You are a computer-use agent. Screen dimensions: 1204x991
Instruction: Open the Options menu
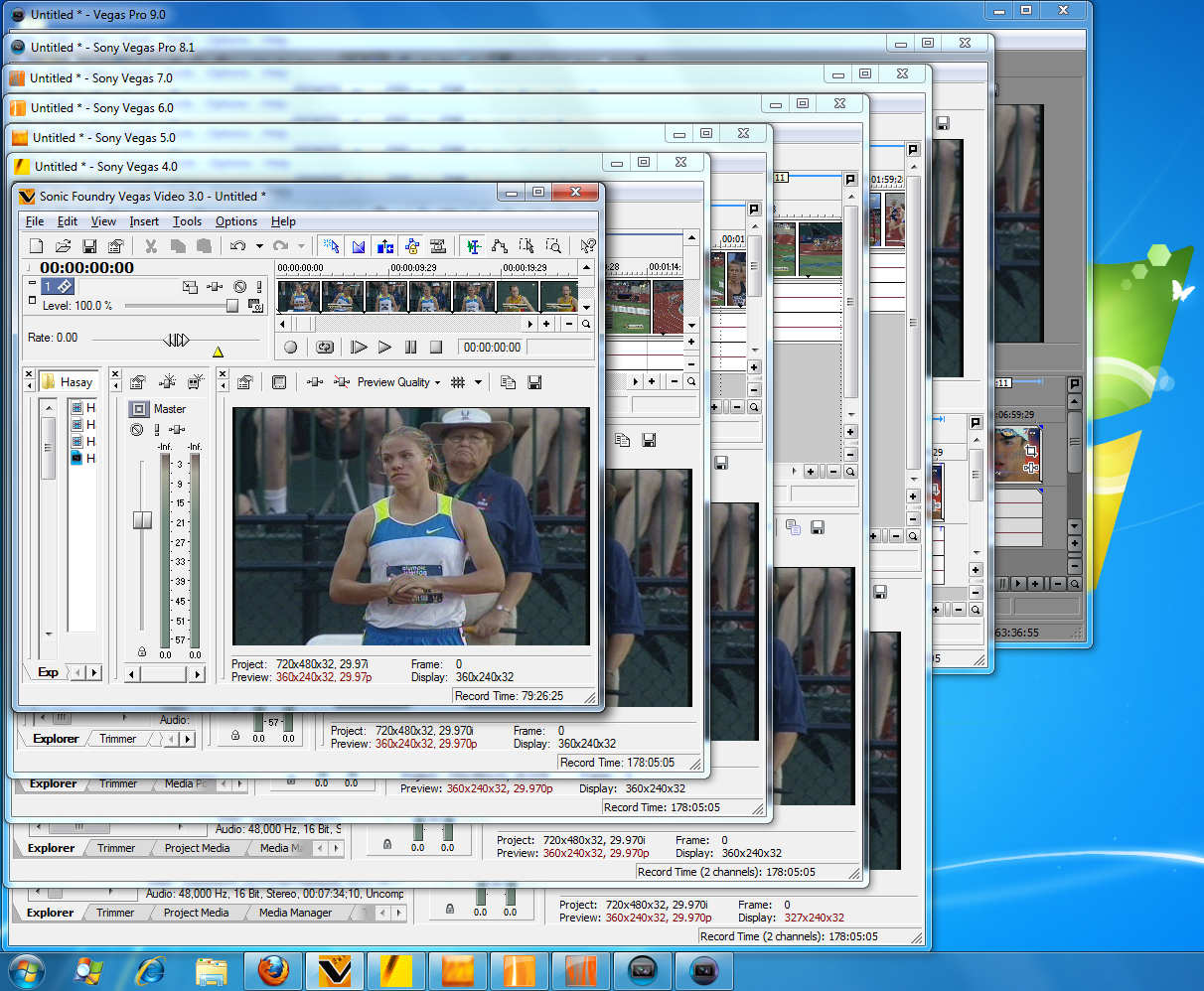tap(236, 221)
